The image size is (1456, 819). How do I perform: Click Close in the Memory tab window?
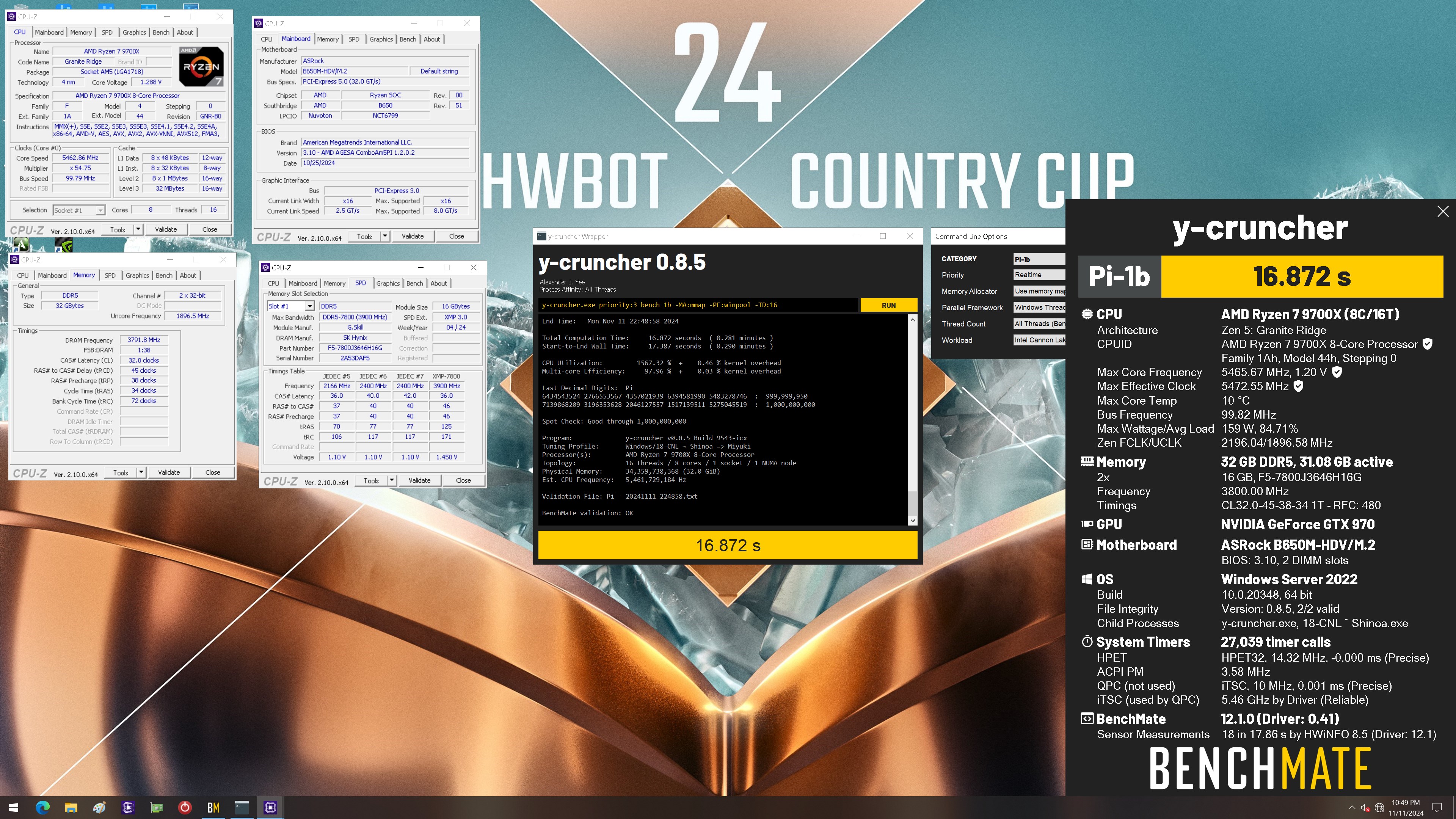coord(212,472)
